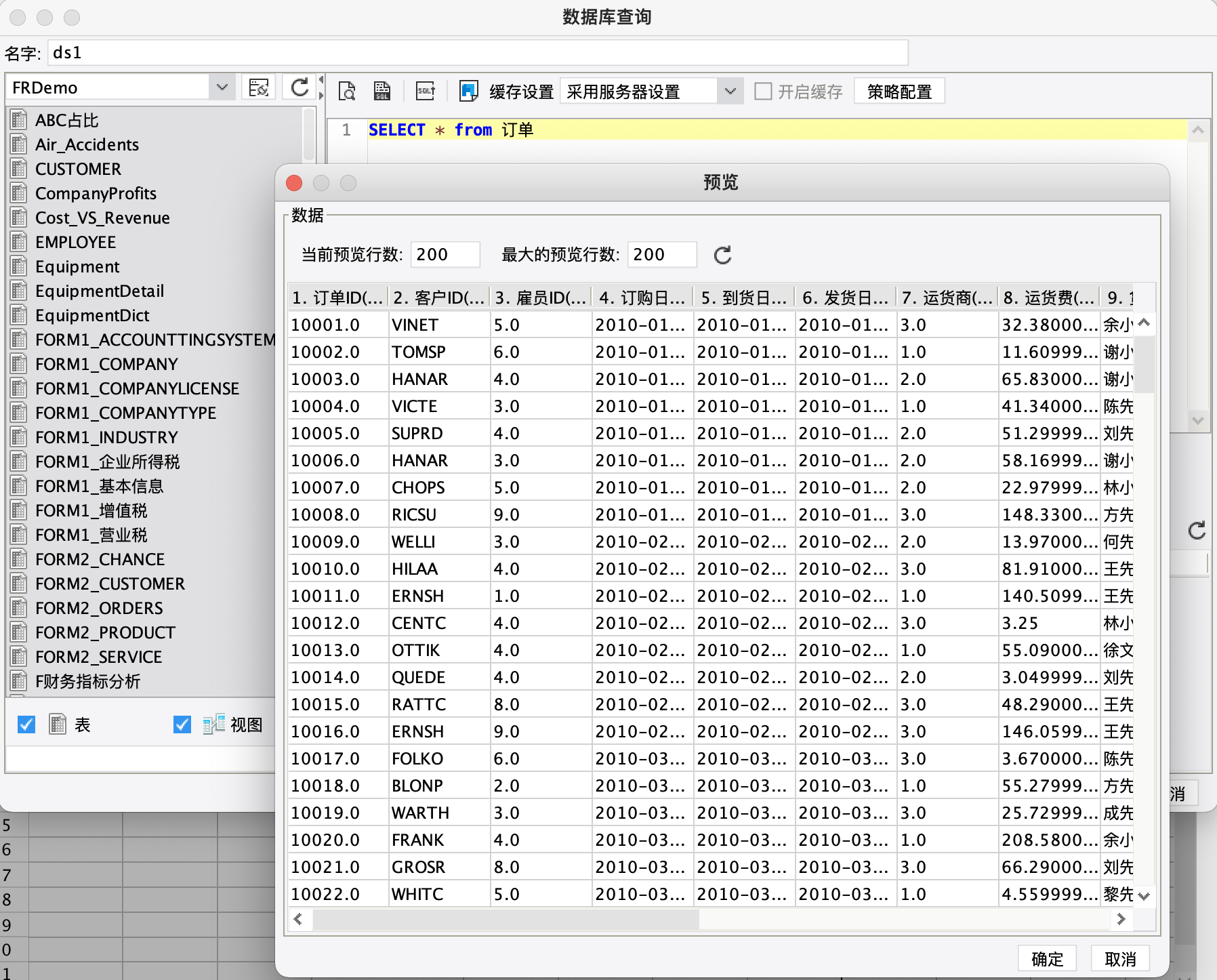
Task: Select the FORM1_企业所得税 table
Action: coord(107,462)
